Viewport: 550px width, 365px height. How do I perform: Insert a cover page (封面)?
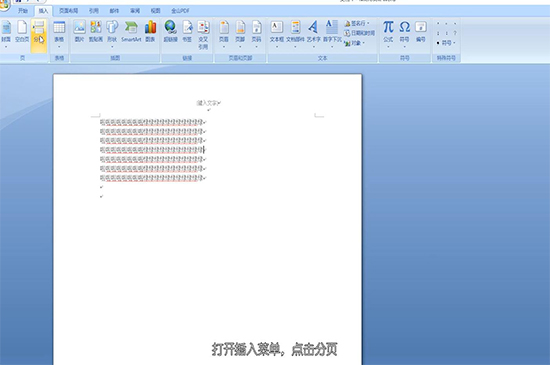click(6, 32)
